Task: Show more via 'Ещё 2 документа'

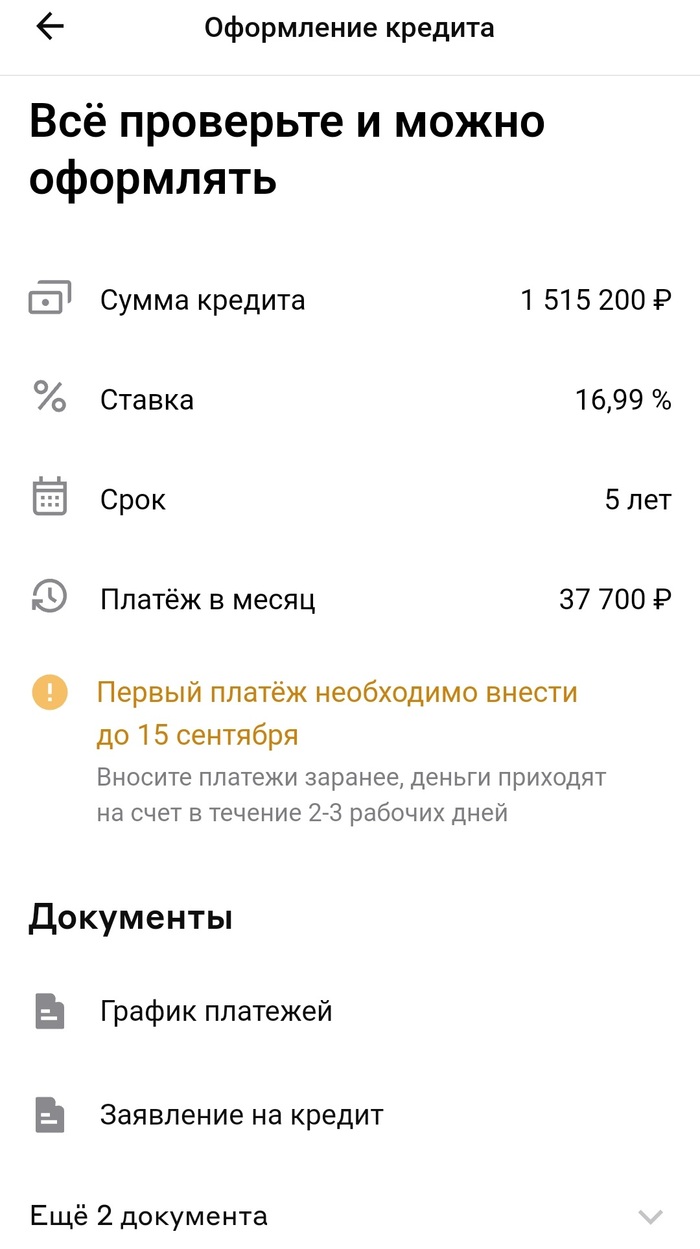Action: click(149, 1216)
